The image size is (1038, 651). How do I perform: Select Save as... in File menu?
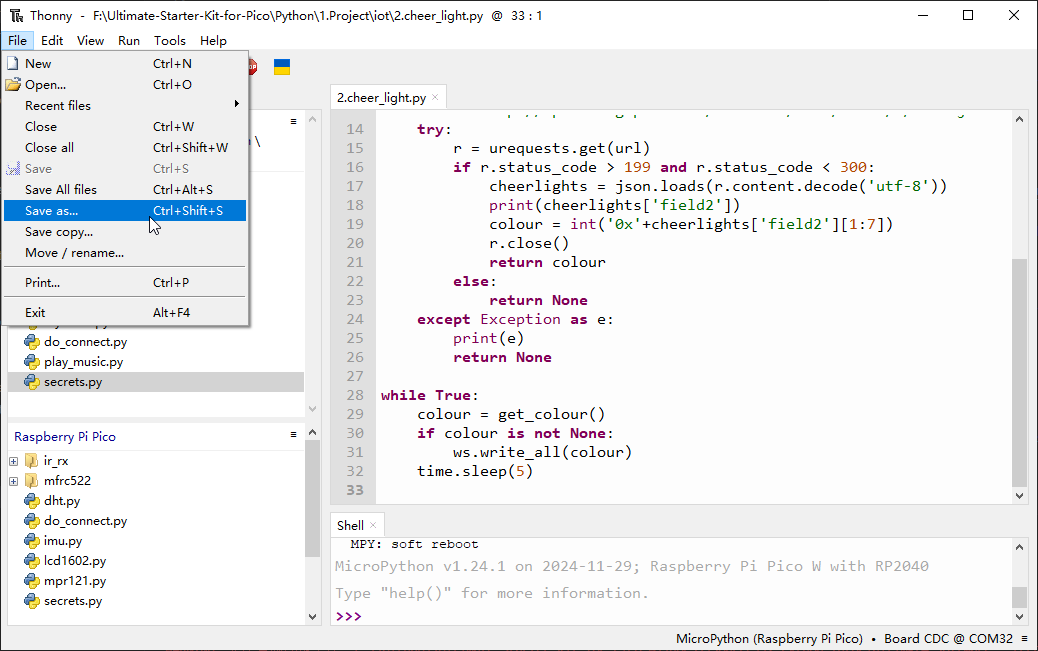125,211
